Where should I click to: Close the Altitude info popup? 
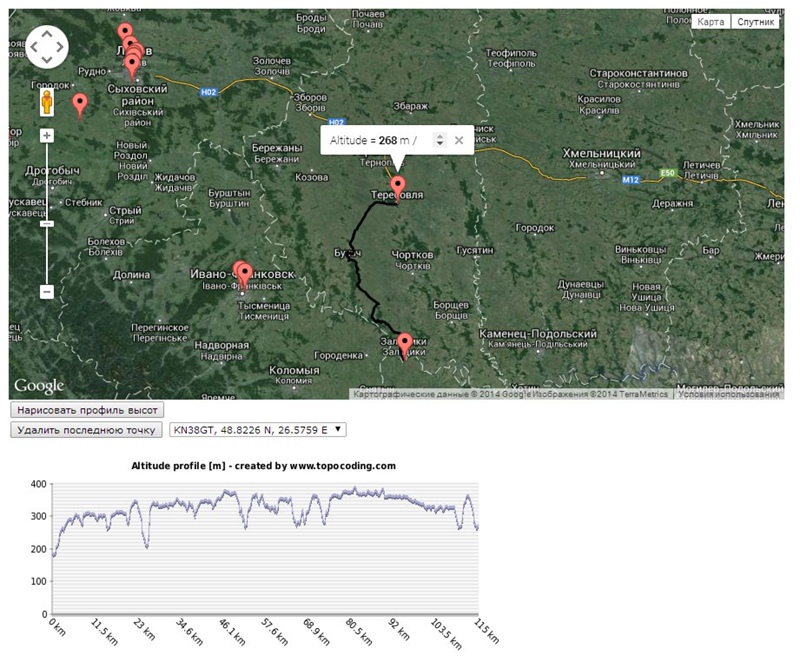click(459, 141)
